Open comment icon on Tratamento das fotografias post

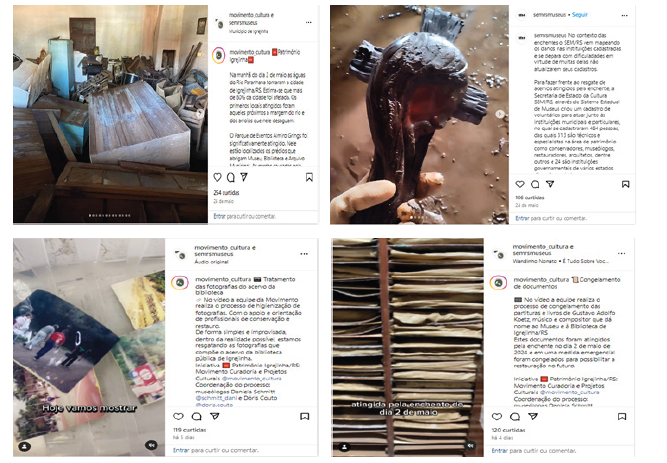click(197, 416)
